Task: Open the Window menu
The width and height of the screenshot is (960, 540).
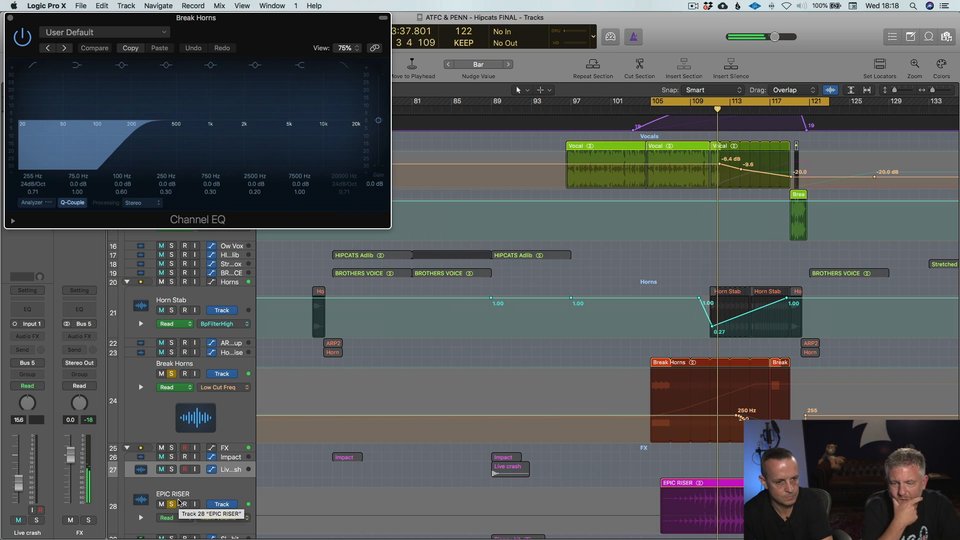Action: tap(272, 6)
